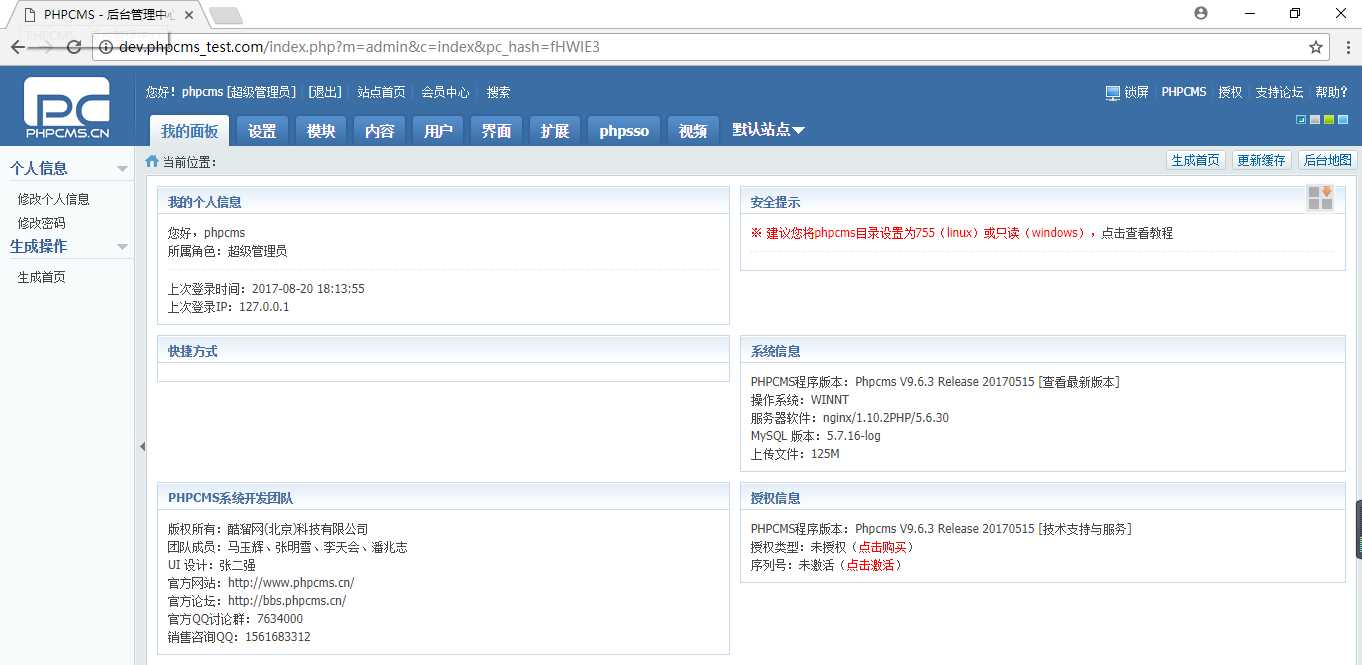This screenshot has height=665, width=1362.
Task: Click the red 点击激活 link
Action: tap(870, 565)
